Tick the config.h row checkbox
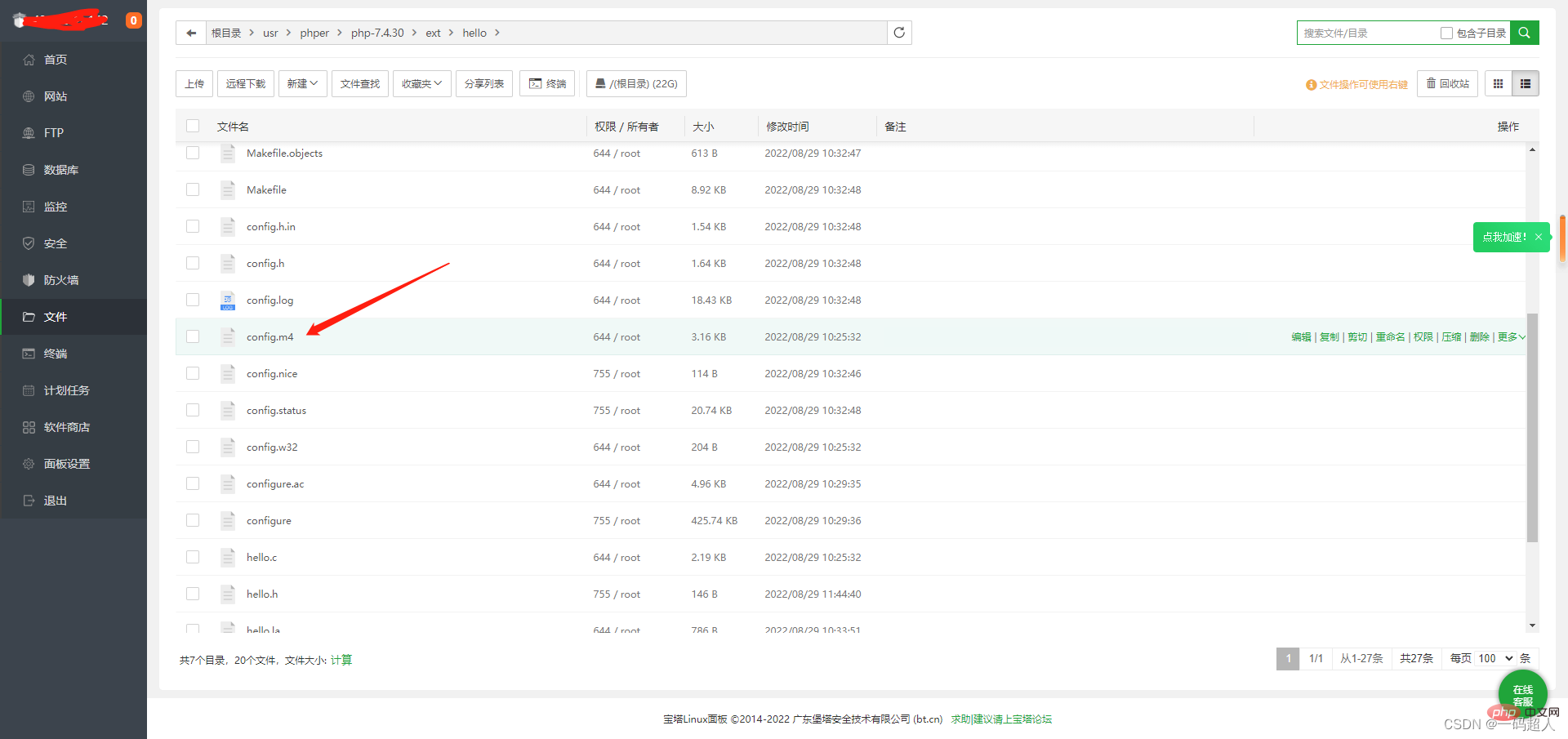Screen dimensions: 1568x739 [193, 263]
